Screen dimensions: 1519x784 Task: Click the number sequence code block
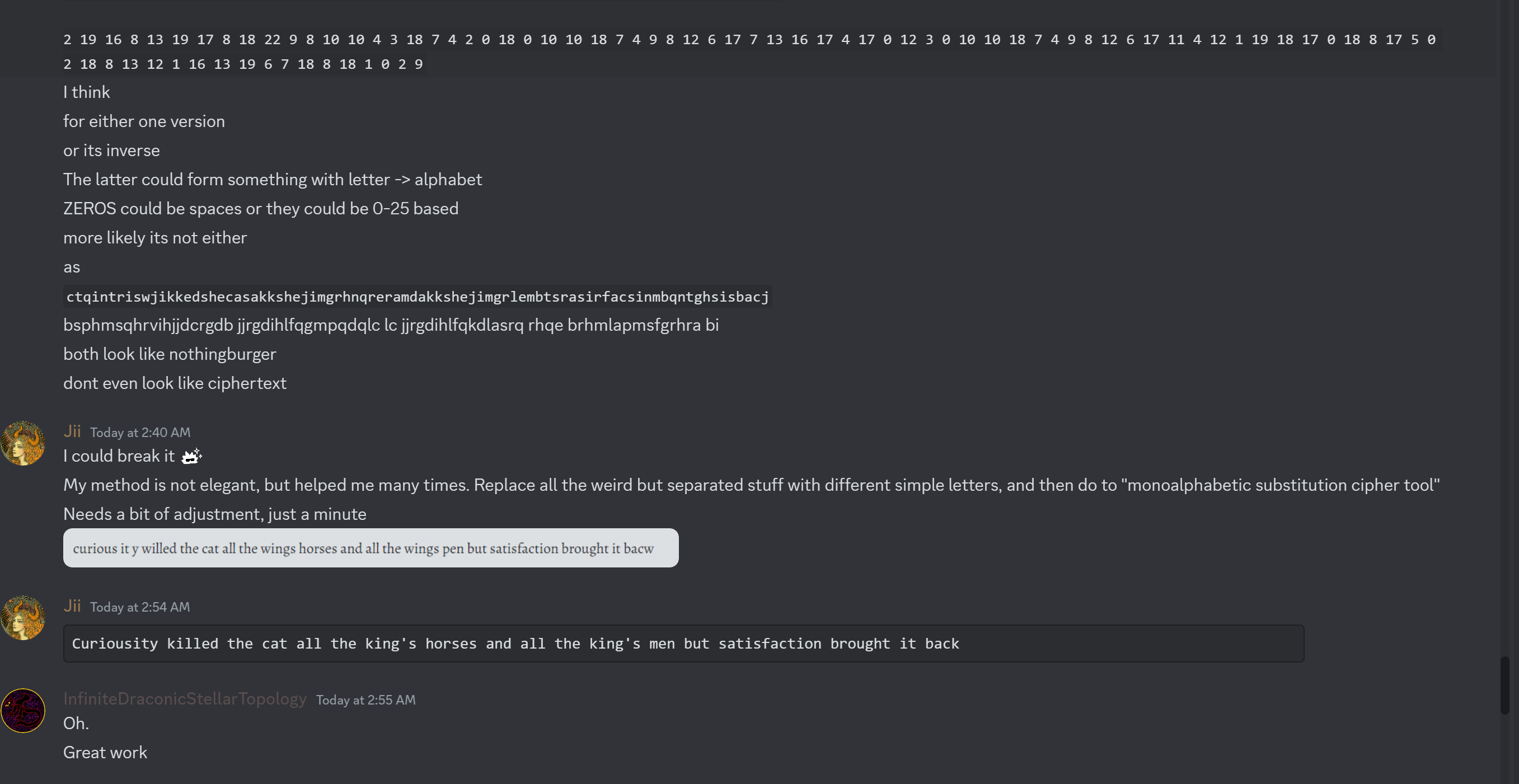[749, 52]
